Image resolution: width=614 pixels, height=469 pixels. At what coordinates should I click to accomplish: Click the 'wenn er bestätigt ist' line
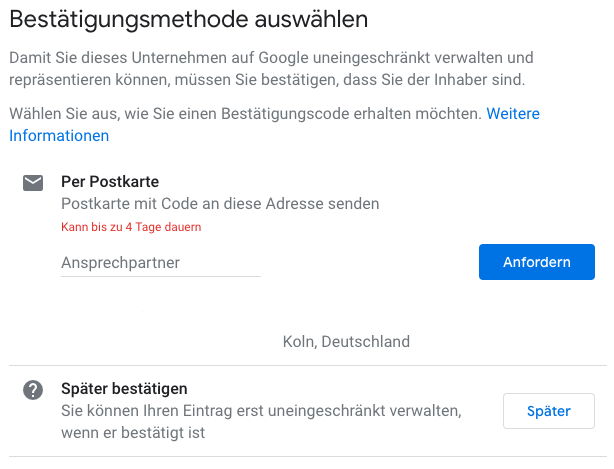click(x=133, y=433)
